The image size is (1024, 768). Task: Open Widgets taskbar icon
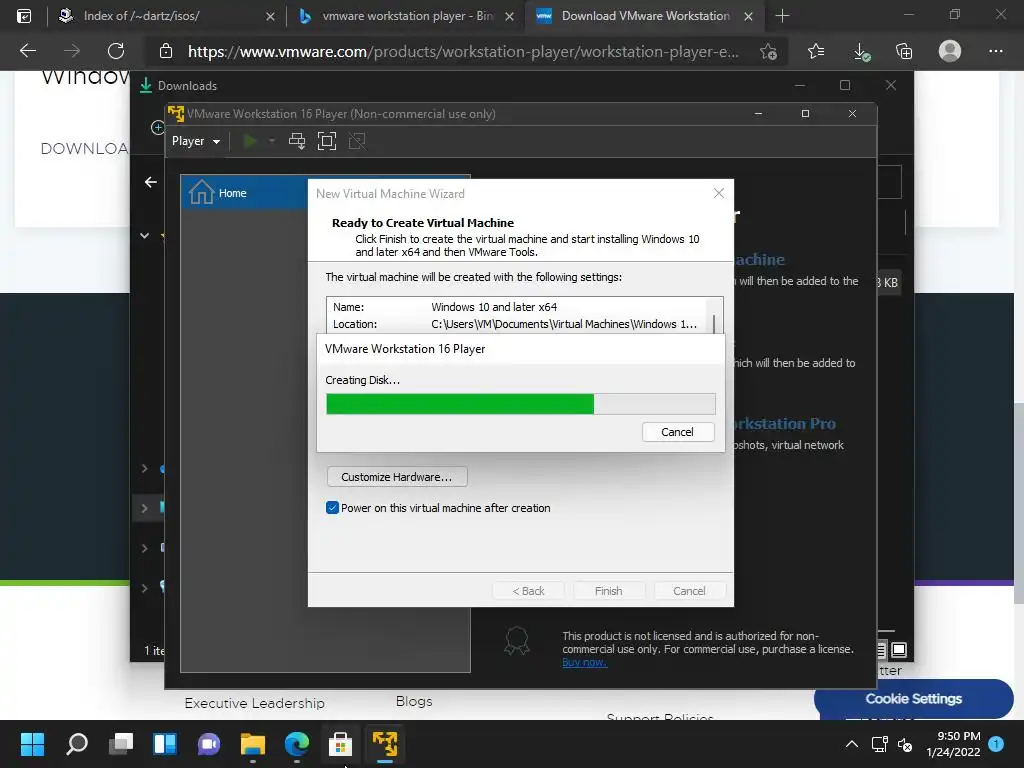pyautogui.click(x=165, y=744)
